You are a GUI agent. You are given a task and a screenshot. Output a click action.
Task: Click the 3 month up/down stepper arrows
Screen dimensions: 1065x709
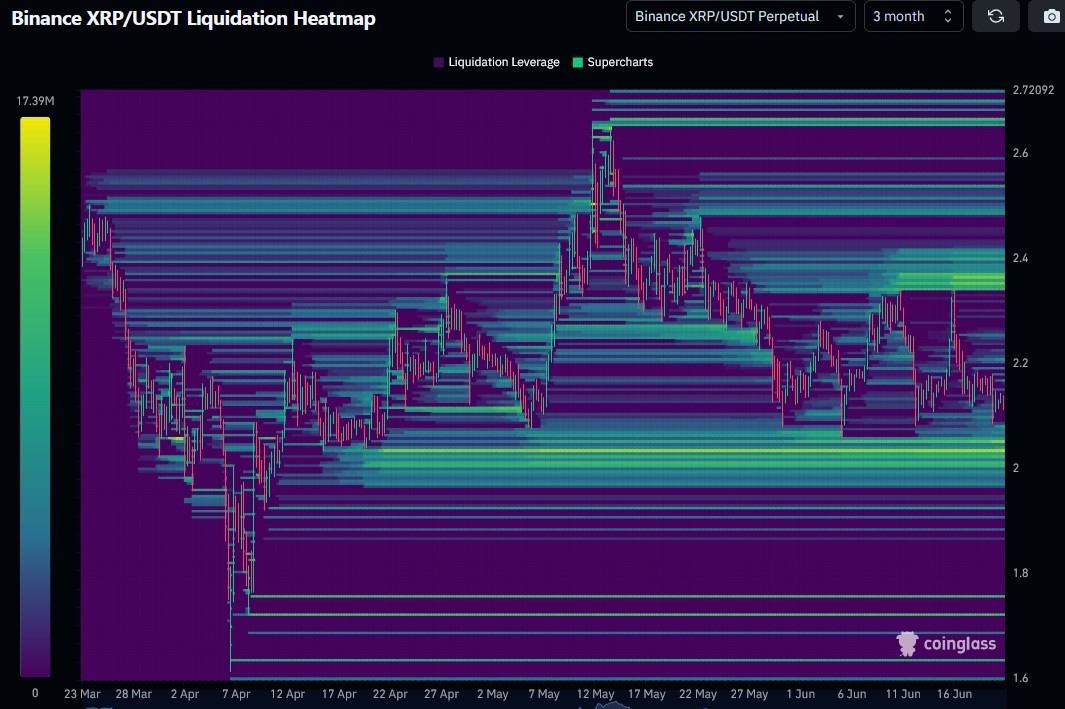point(947,16)
